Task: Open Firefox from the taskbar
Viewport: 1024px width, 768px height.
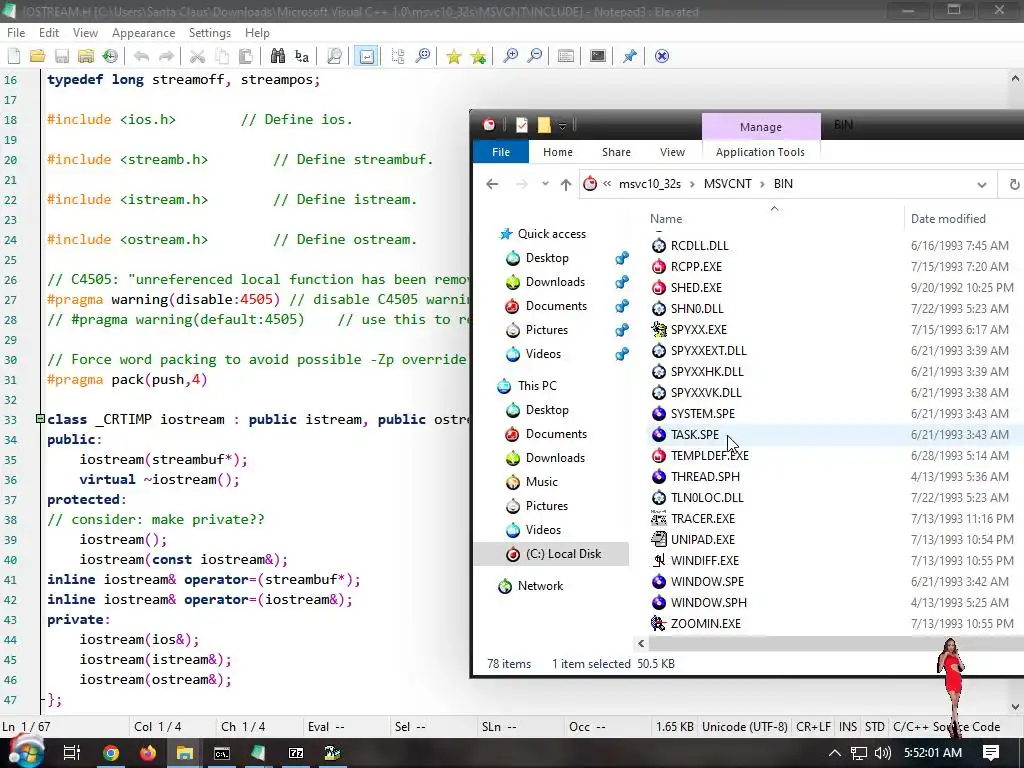Action: pos(148,753)
